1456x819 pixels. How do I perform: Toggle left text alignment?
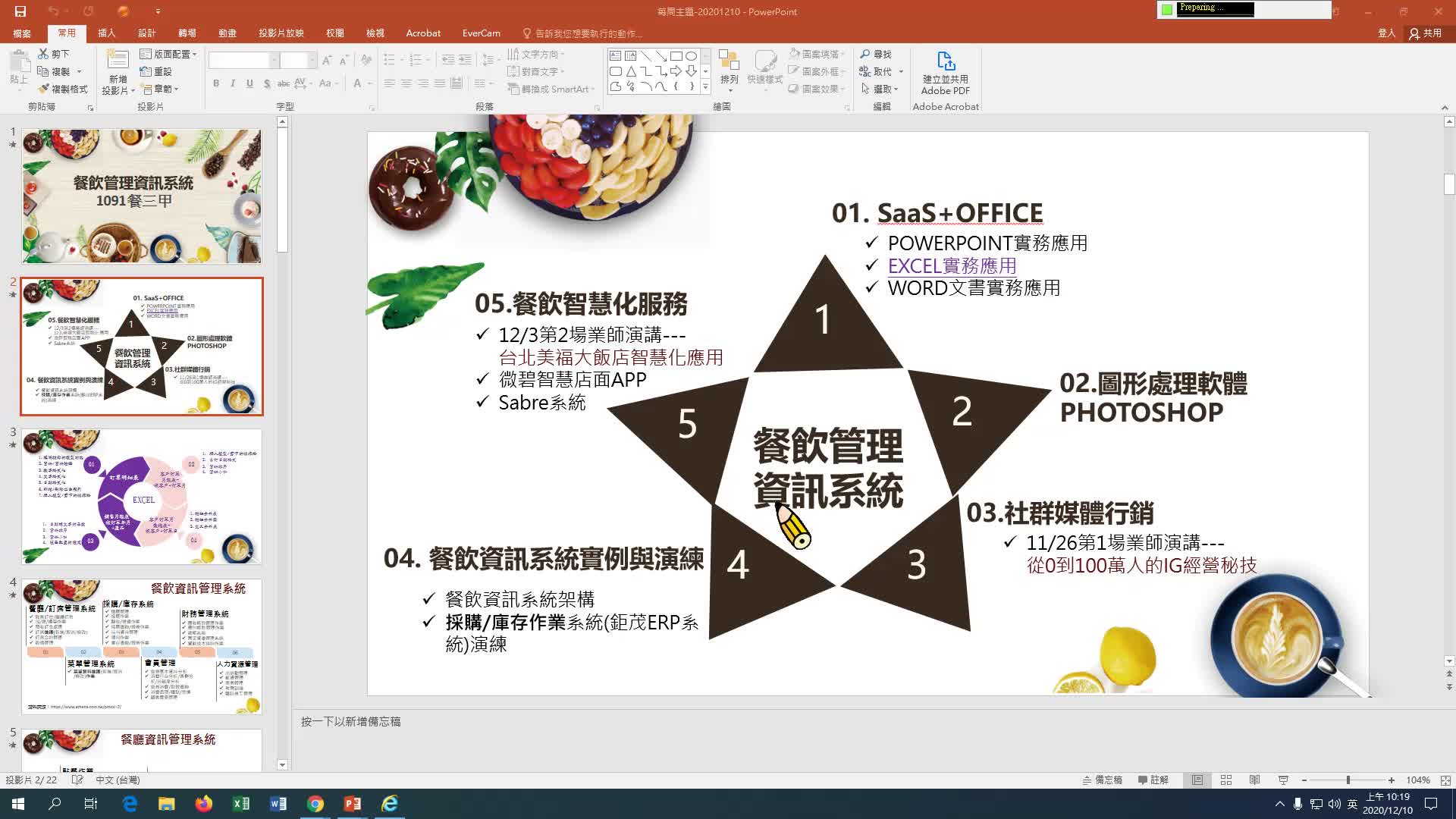[389, 83]
